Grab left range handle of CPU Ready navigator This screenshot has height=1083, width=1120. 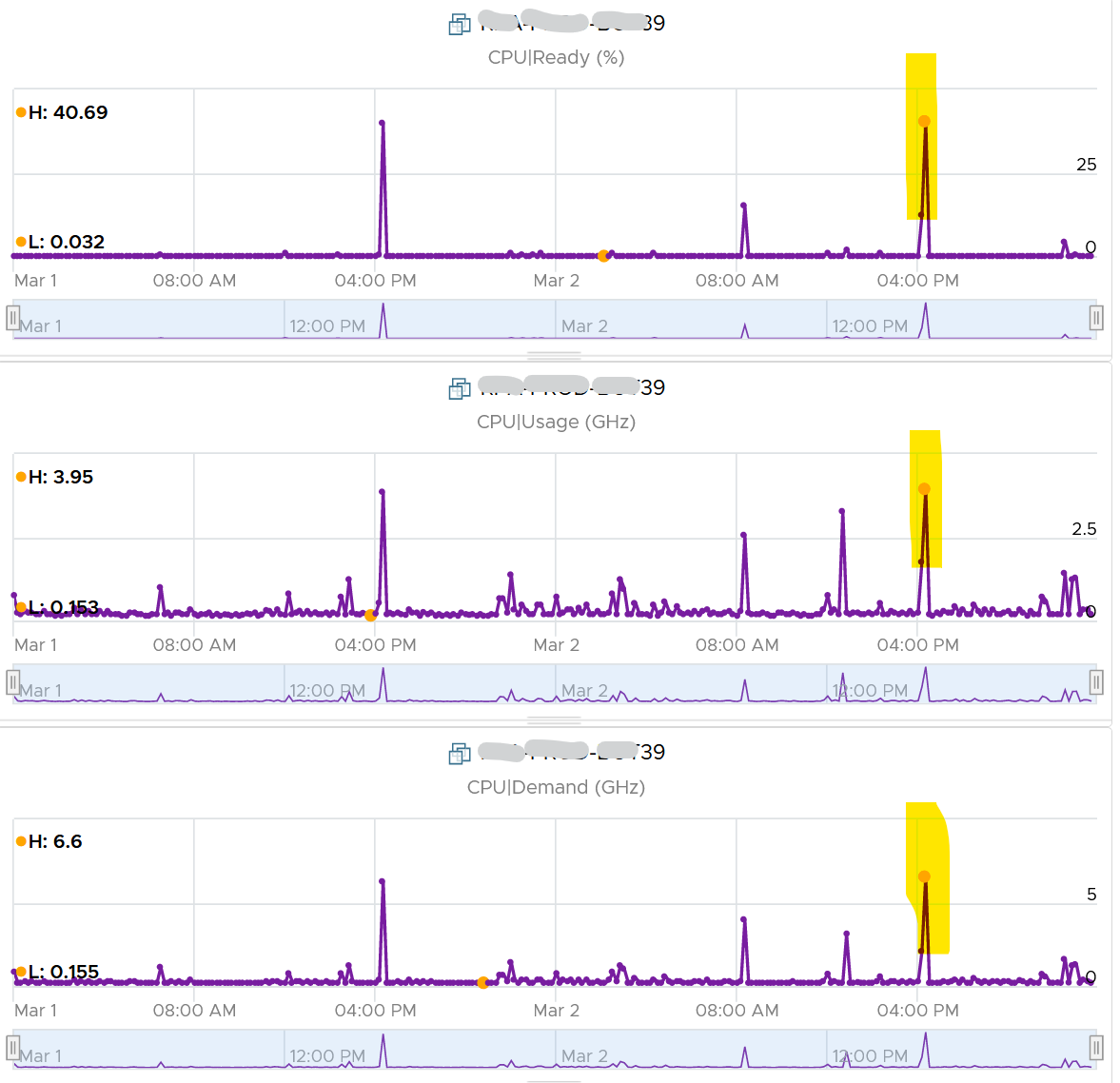(x=13, y=318)
